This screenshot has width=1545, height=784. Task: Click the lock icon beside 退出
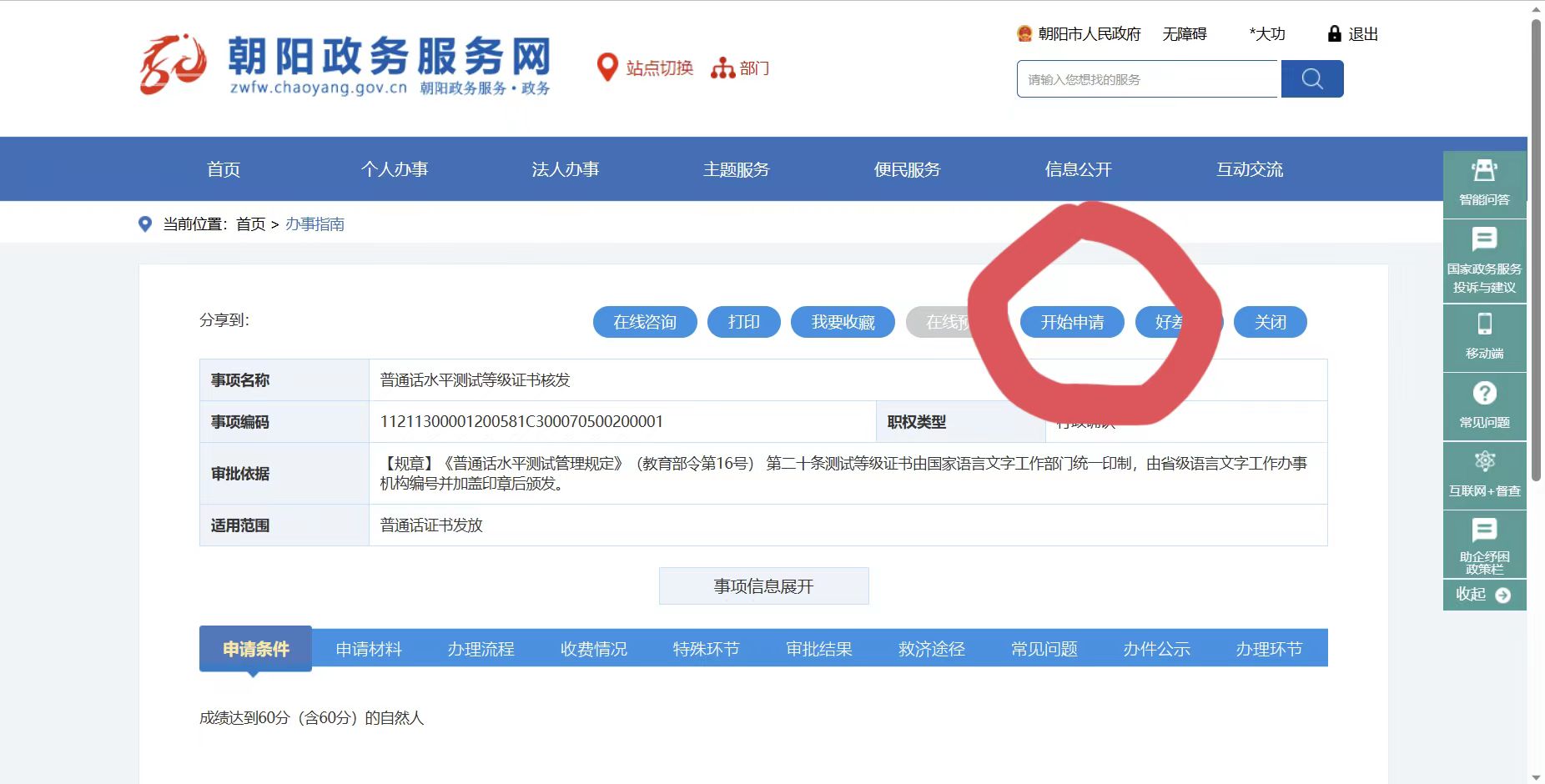click(x=1334, y=34)
